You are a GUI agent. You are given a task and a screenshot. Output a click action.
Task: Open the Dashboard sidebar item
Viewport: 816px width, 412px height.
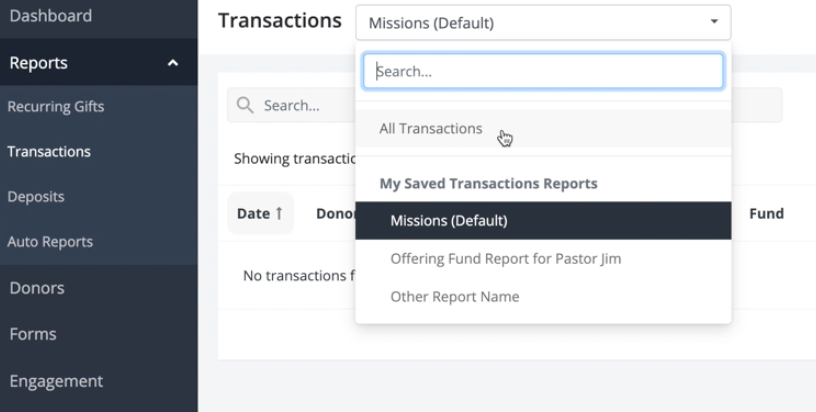pyautogui.click(x=50, y=16)
